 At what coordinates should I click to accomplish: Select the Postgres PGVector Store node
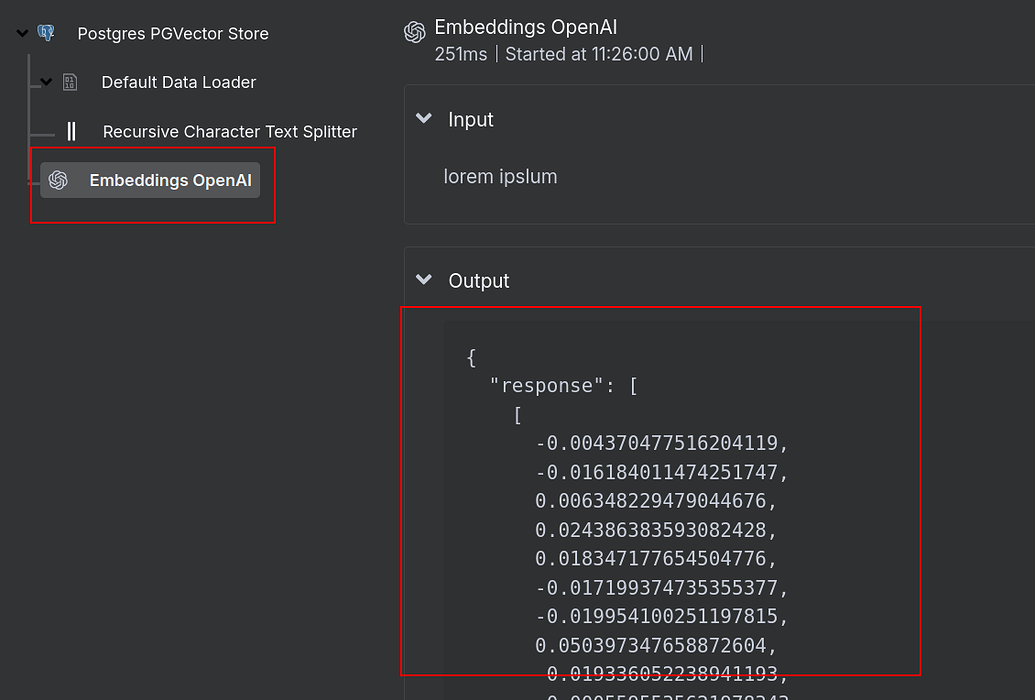tap(172, 33)
